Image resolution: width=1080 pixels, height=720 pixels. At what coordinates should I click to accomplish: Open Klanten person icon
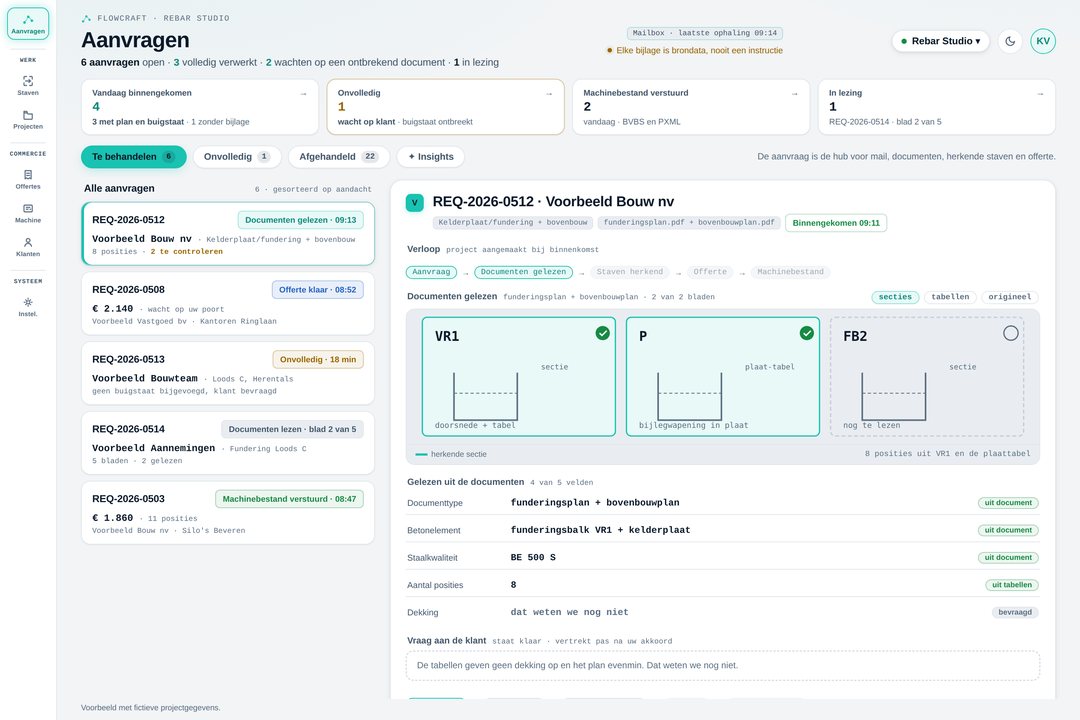(28, 247)
